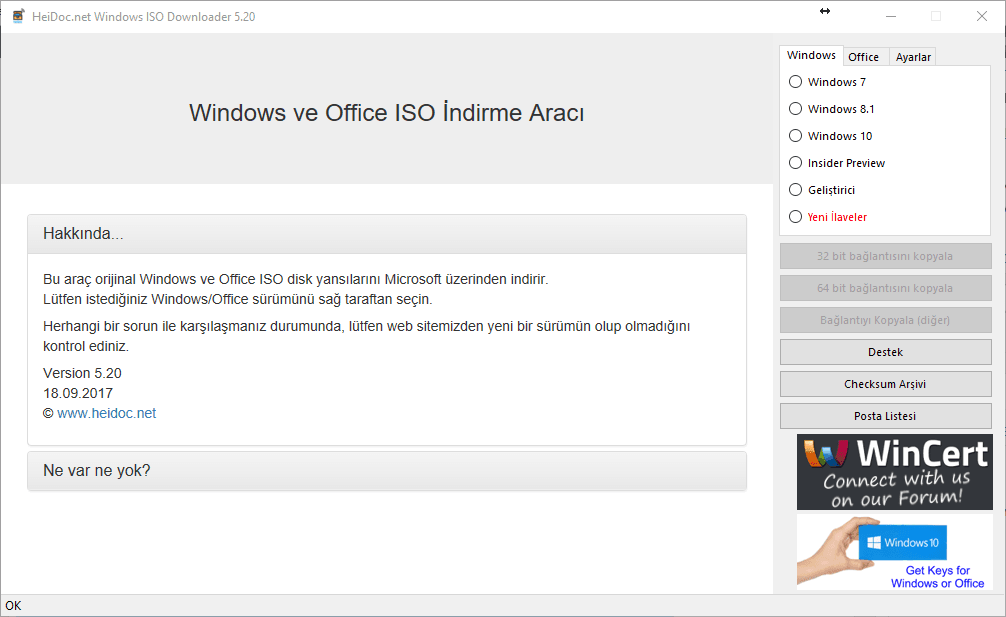Open the www.heidoc.net link
Screen dimensions: 1006x617
click(107, 413)
